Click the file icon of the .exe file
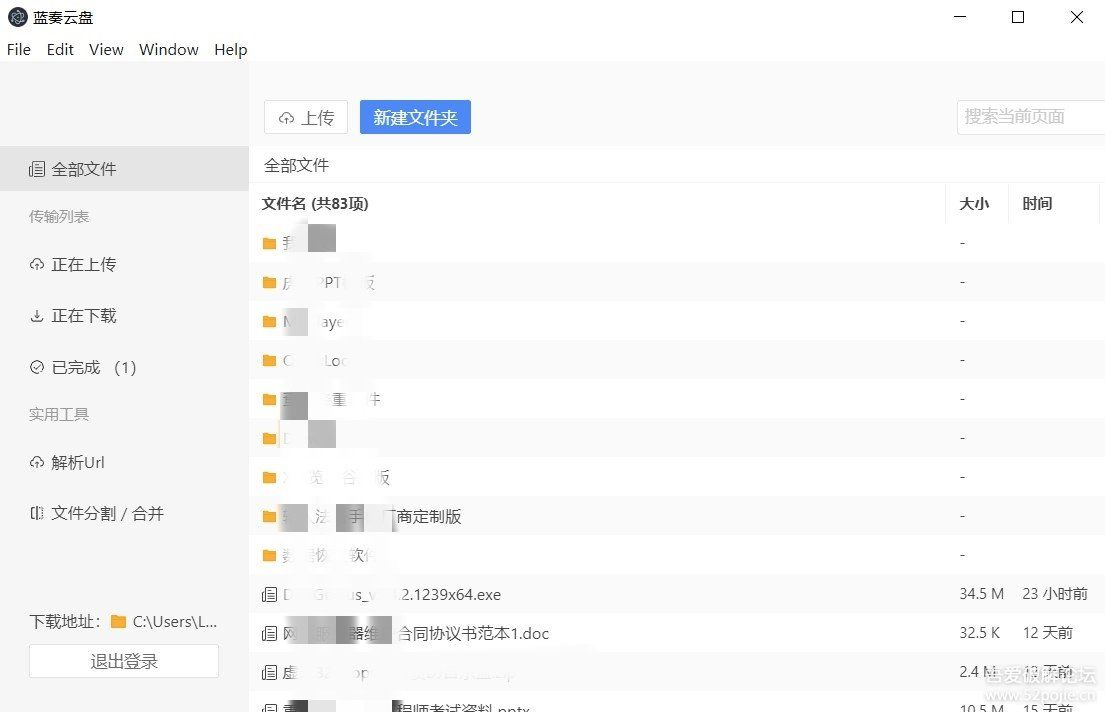 tap(269, 595)
